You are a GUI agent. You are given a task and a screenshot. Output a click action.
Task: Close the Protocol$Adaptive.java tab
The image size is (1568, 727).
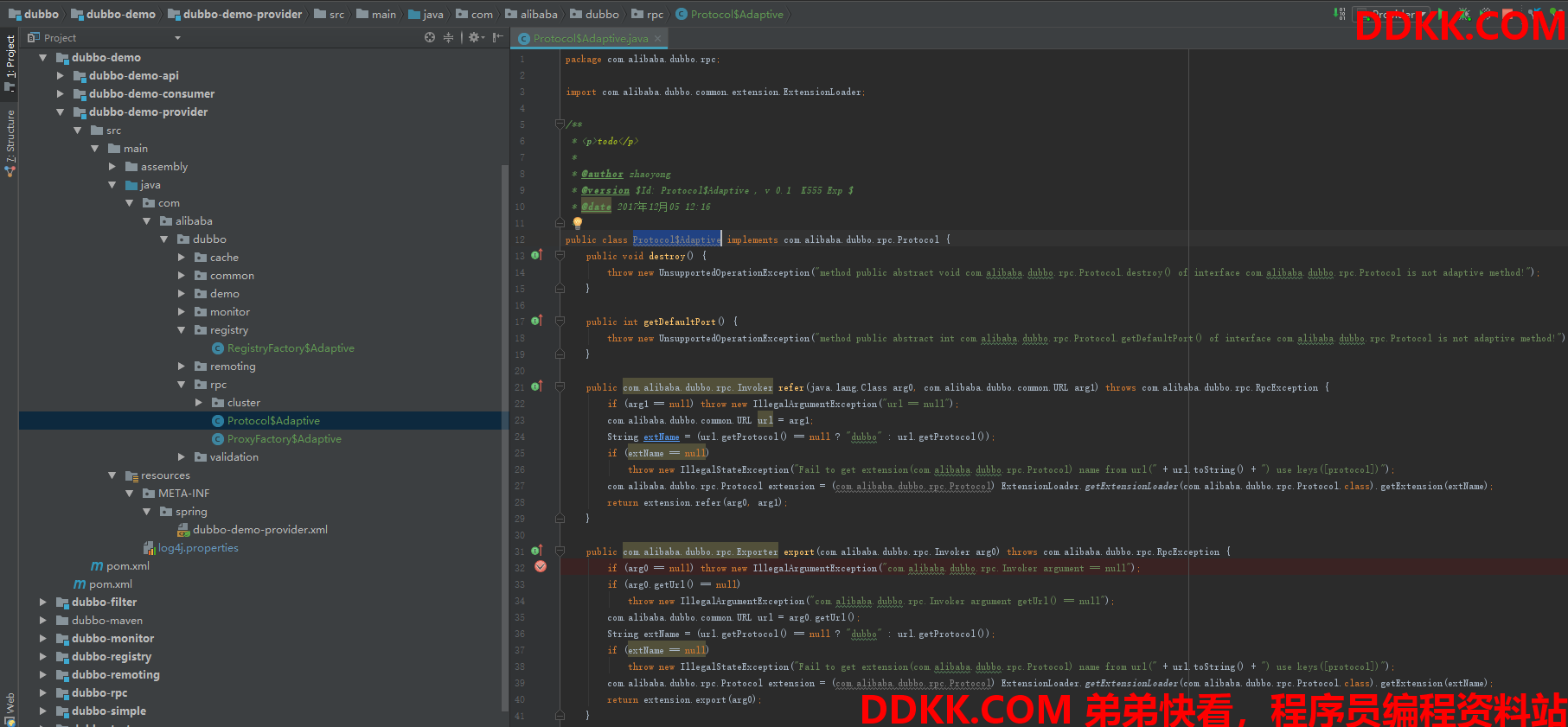pos(658,38)
